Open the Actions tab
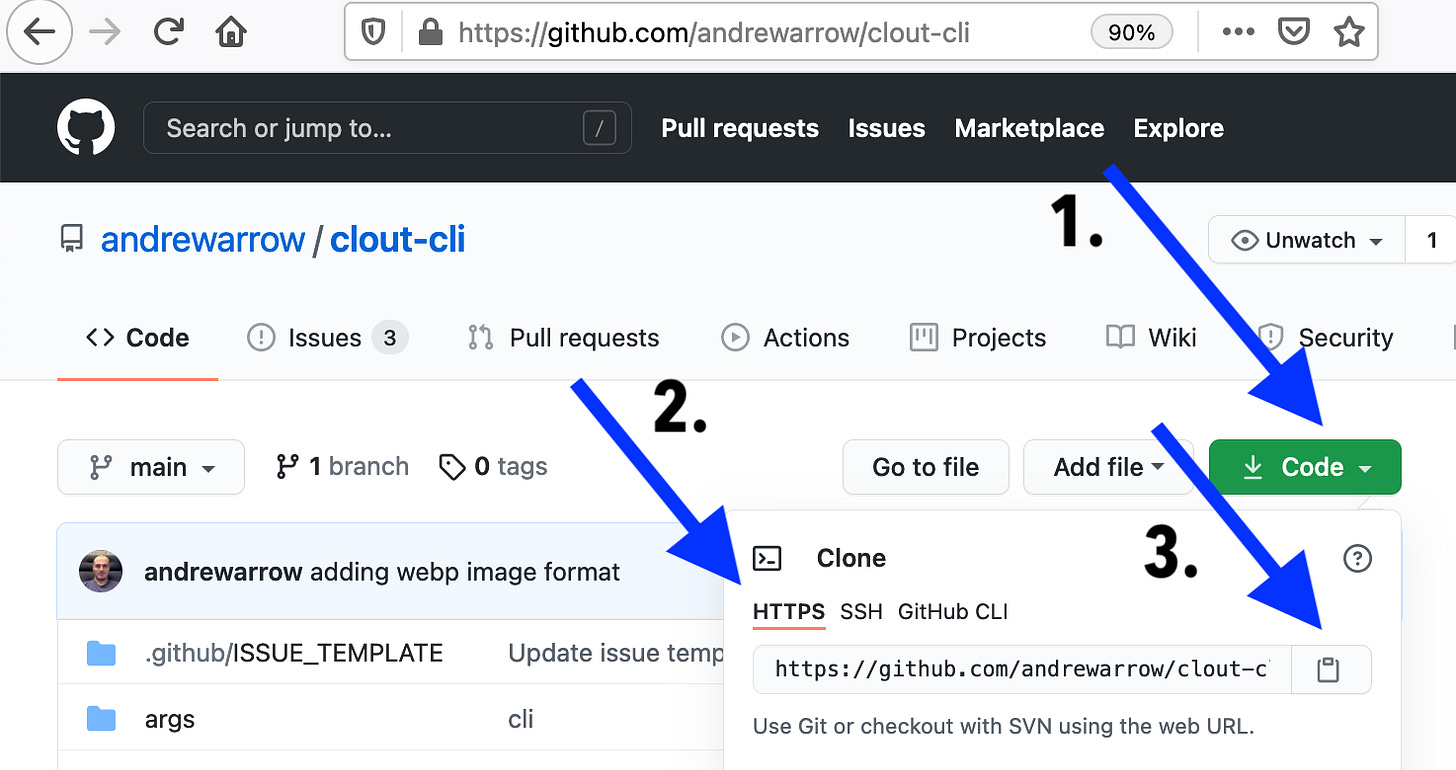Image resolution: width=1456 pixels, height=770 pixels. pos(785,338)
